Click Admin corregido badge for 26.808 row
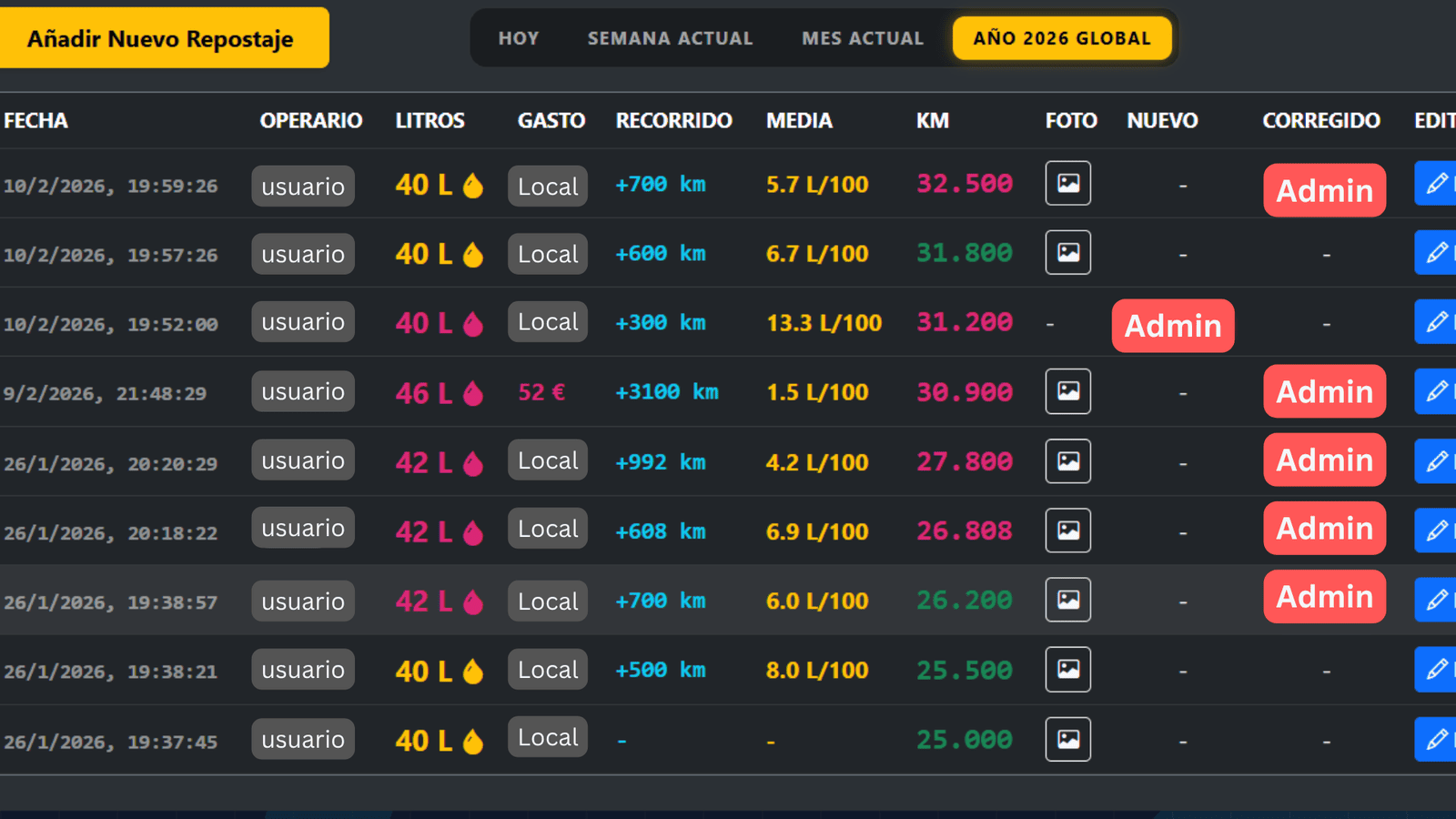 click(x=1325, y=528)
